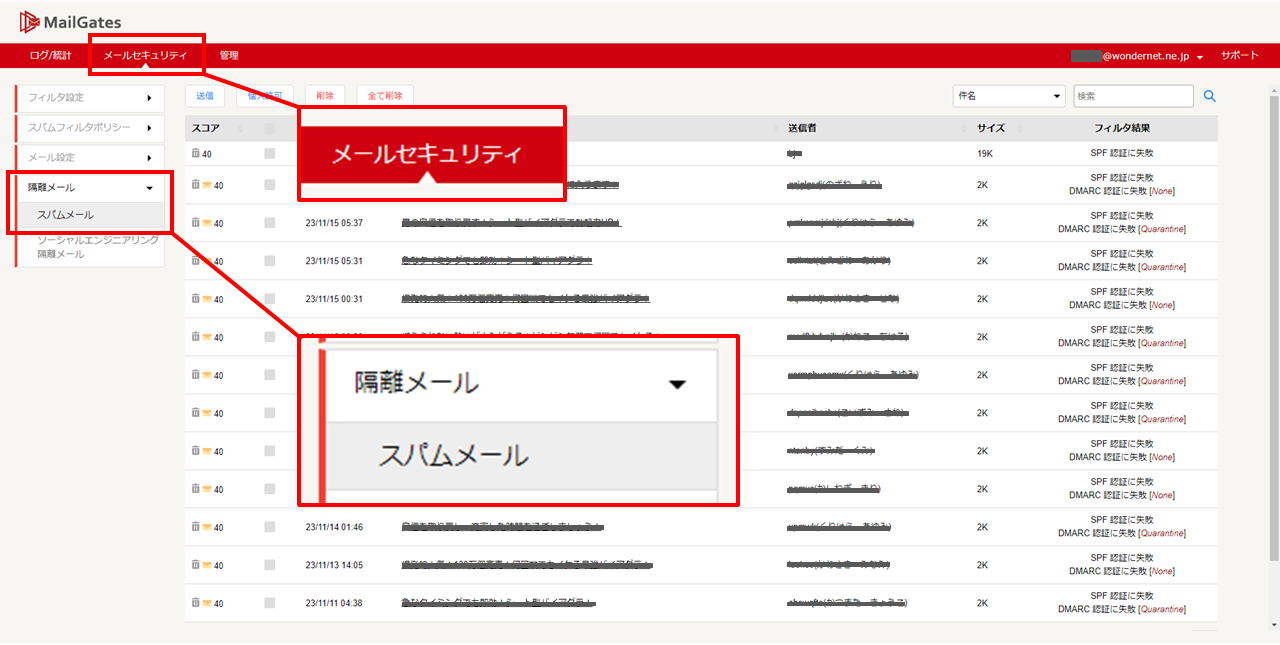Expand the スパムフィルタポリシー sidebar section
Image resolution: width=1280 pixels, height=645 pixels.
click(x=90, y=128)
